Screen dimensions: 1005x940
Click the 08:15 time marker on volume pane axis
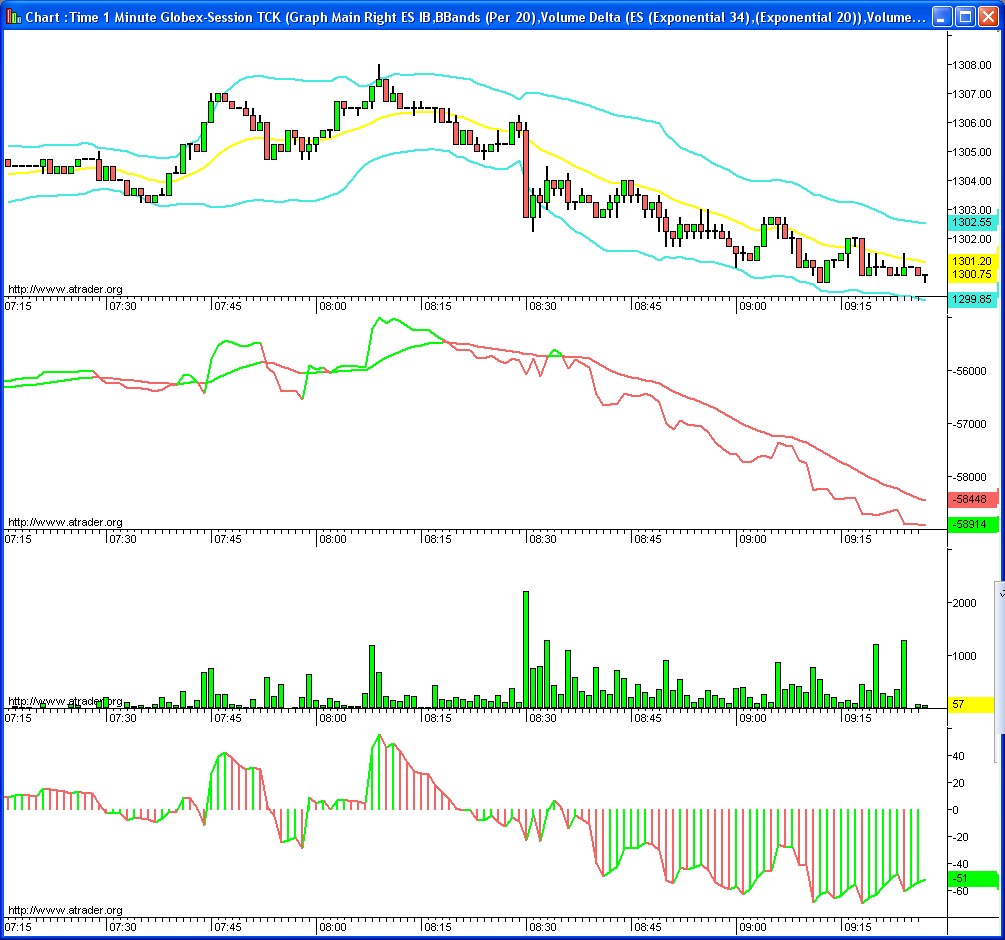click(437, 718)
